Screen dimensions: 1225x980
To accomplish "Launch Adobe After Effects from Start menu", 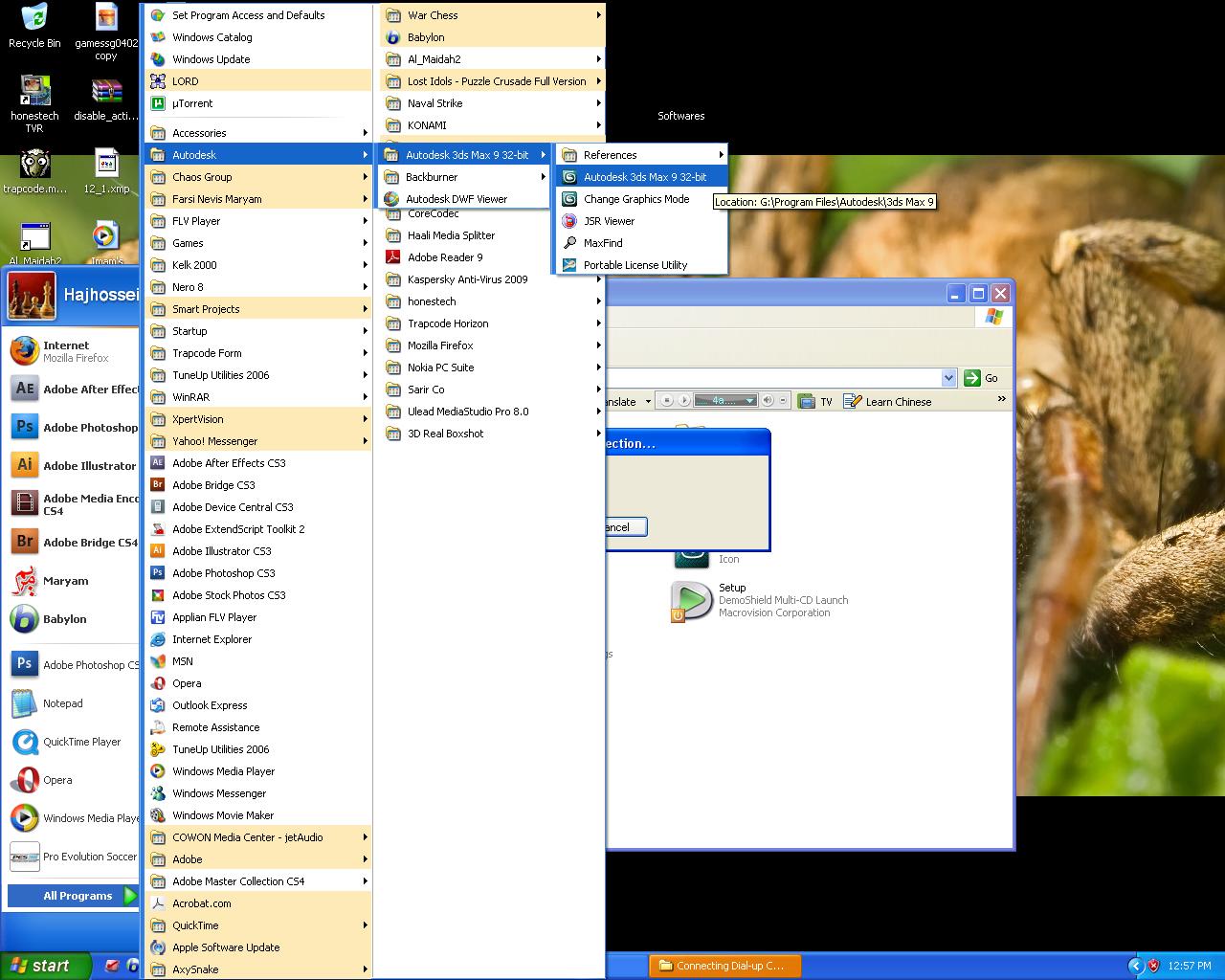I will 75,390.
